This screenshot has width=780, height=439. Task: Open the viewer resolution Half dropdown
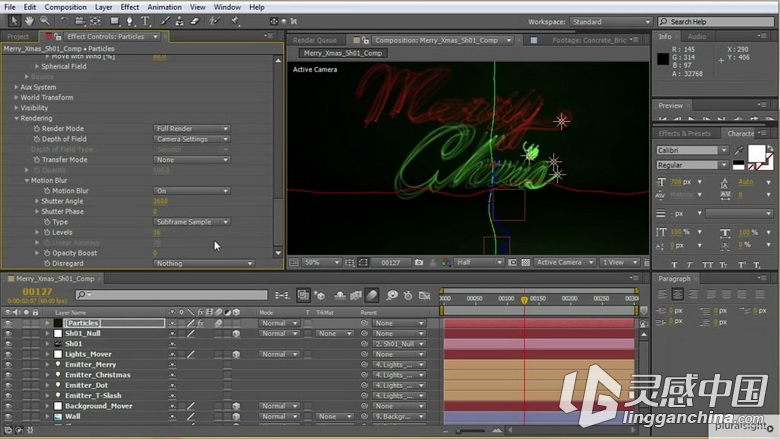(x=479, y=263)
